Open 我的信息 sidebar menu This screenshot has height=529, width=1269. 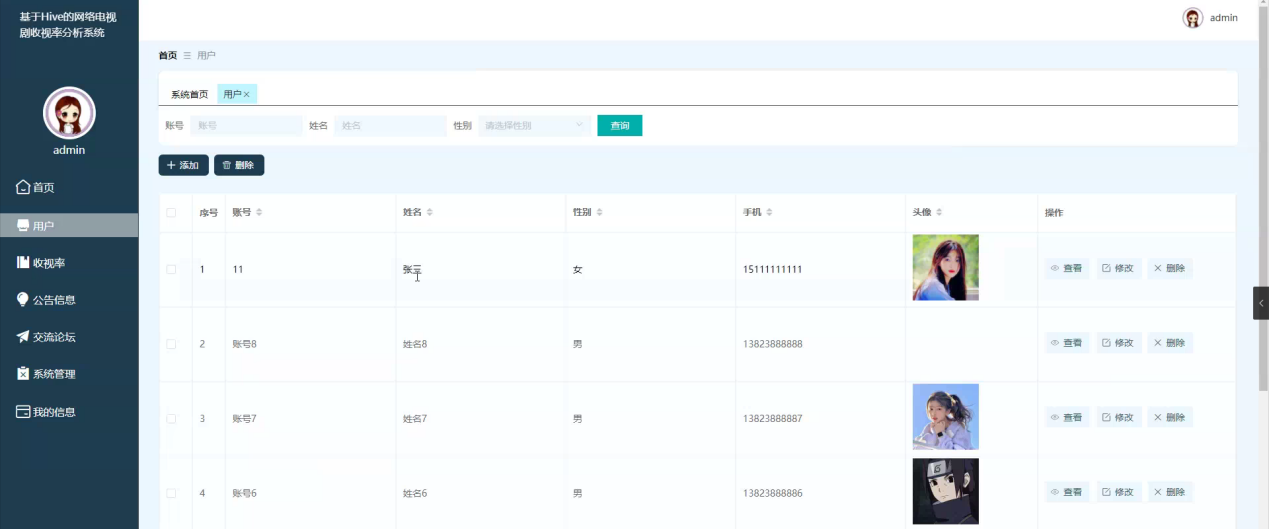(x=69, y=412)
